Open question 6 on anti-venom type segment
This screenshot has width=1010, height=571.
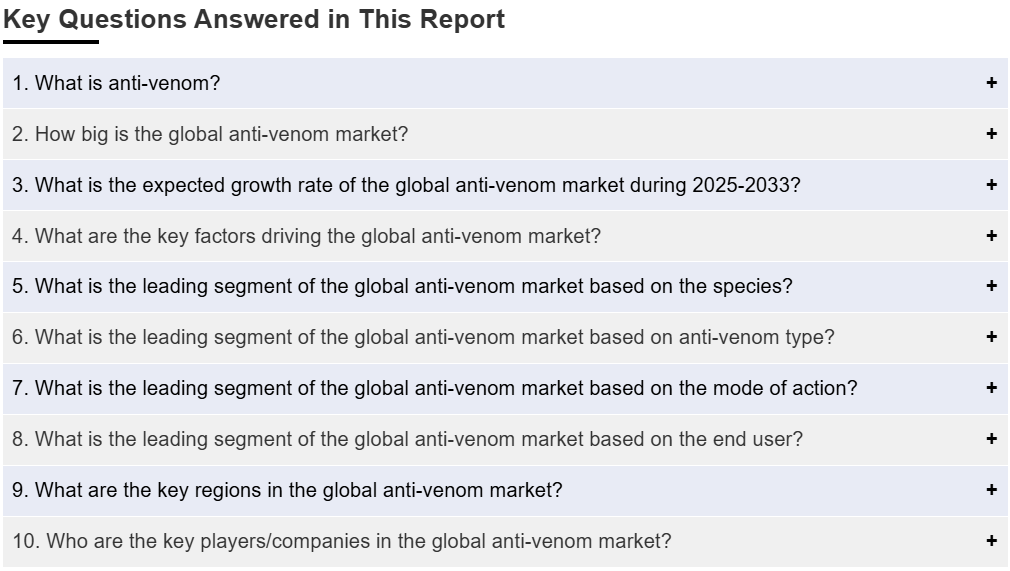505,337
